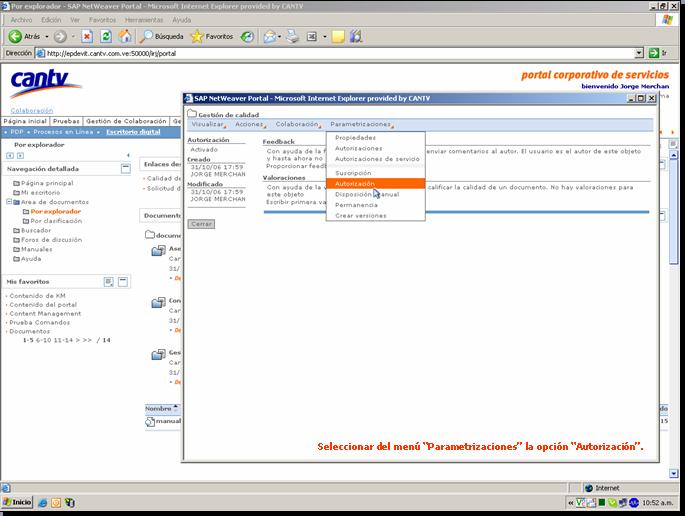This screenshot has width=685, height=516.
Task: Open Página principal in navigation tree
Action: coord(47,183)
